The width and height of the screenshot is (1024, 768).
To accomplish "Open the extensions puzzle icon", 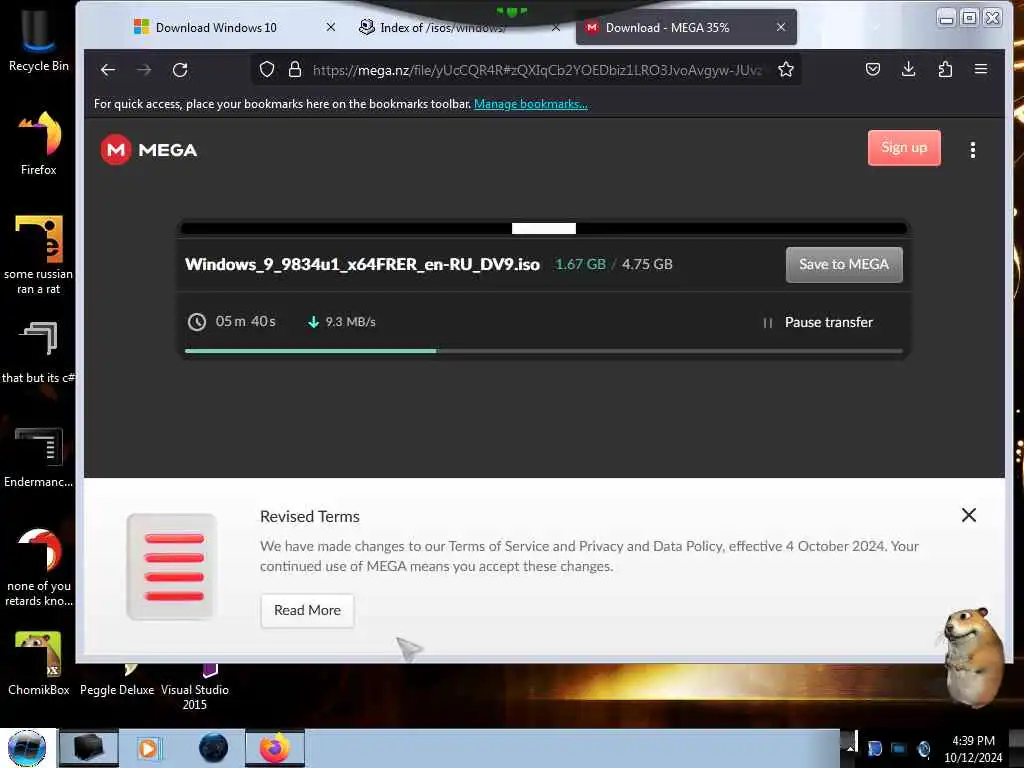I will (x=945, y=69).
